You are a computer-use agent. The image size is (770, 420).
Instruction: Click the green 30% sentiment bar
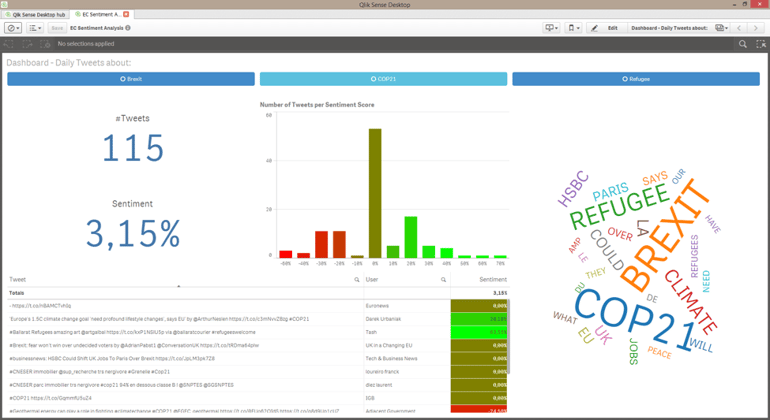[x=429, y=252]
